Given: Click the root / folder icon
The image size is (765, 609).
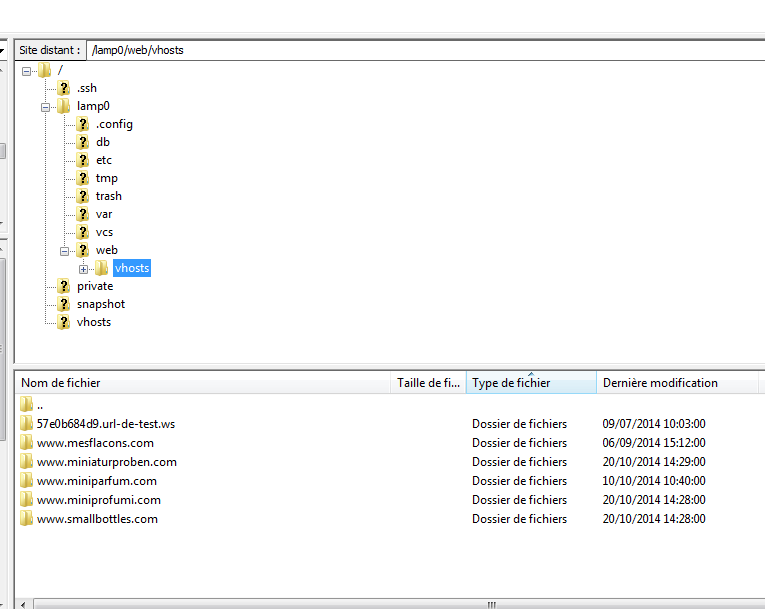Looking at the screenshot, I should [x=44, y=70].
